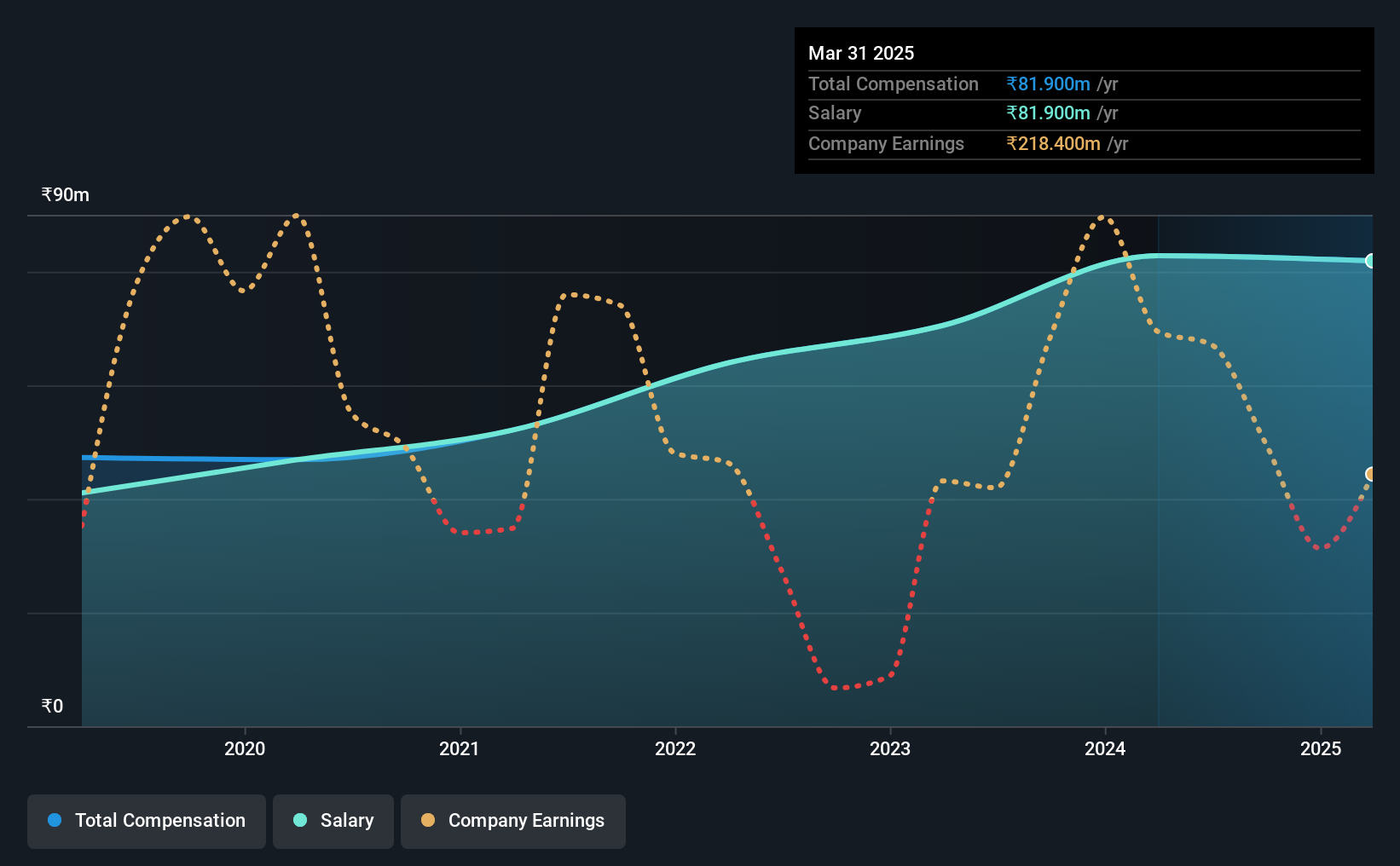This screenshot has width=1400, height=866.
Task: Click the blue Total Compensation legend dot
Action: [55, 820]
